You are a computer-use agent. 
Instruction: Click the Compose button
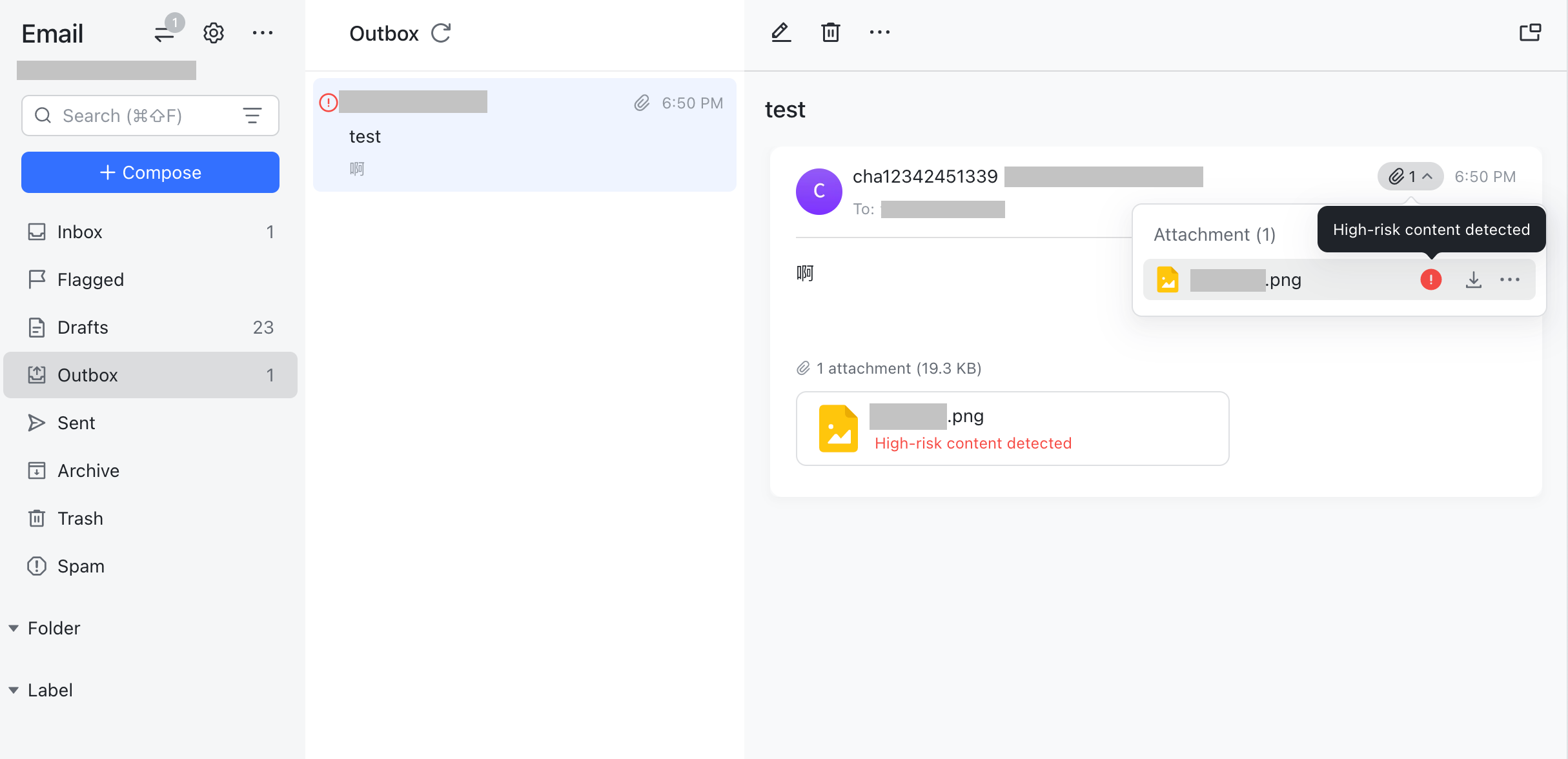coord(150,172)
